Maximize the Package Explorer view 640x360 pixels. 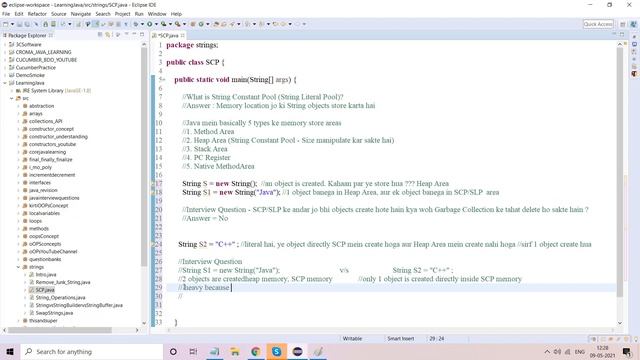coord(142,35)
